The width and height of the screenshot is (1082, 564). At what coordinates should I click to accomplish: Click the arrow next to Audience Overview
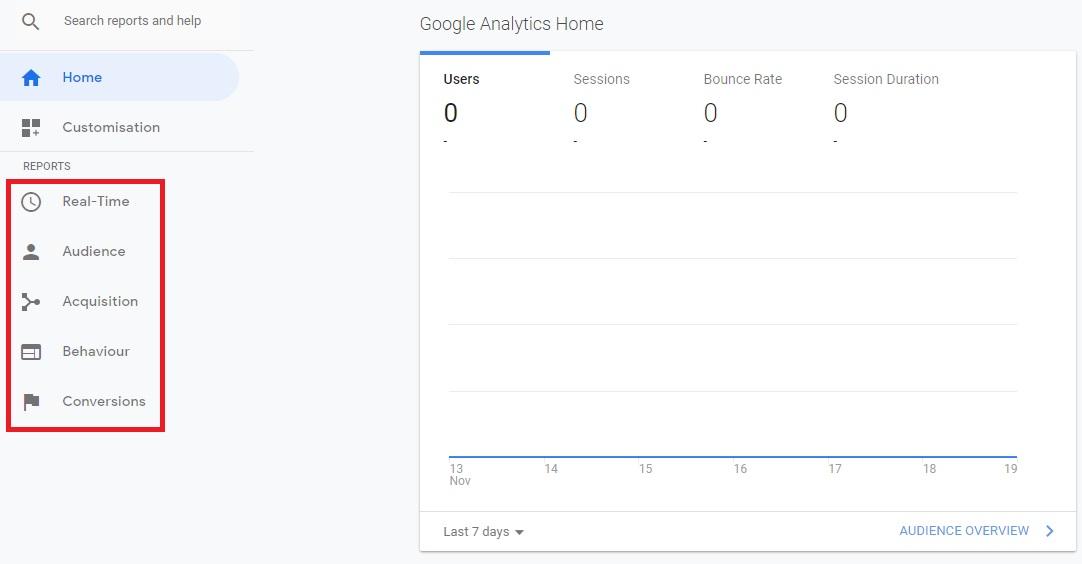coord(1050,531)
